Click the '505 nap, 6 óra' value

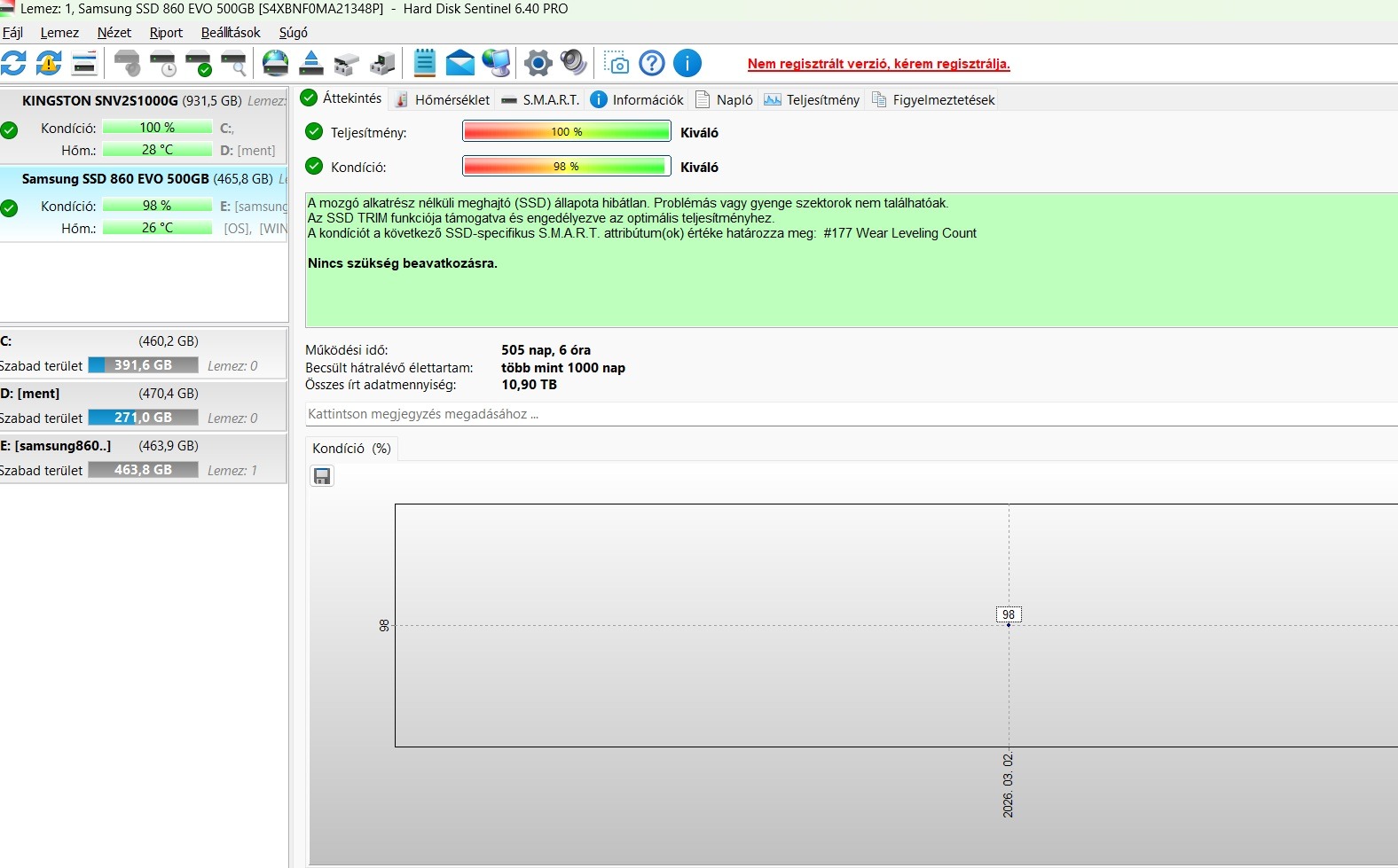(546, 350)
